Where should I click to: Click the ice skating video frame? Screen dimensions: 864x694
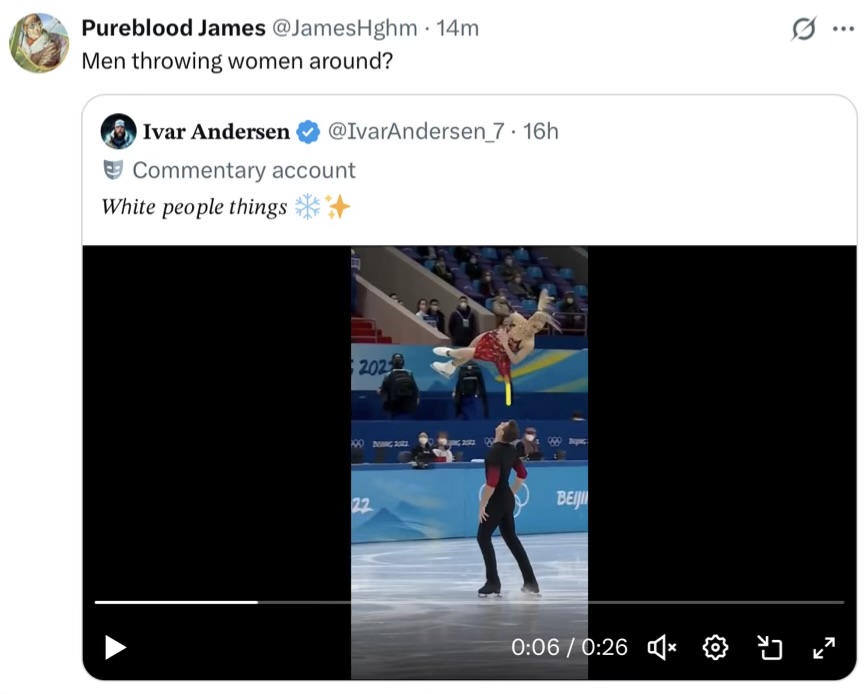pyautogui.click(x=469, y=420)
